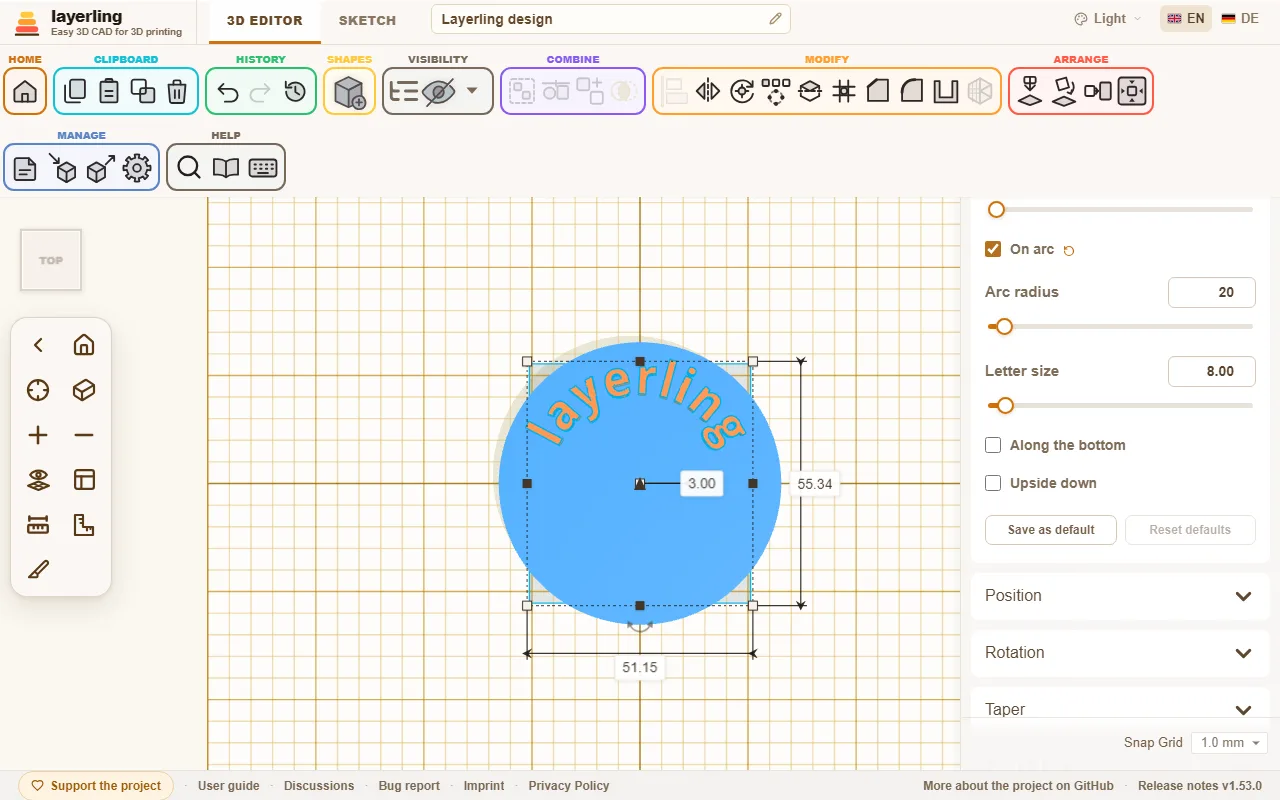Screen dimensions: 1280x800
Task: Click the Letter size slider handle
Action: [x=1005, y=405]
